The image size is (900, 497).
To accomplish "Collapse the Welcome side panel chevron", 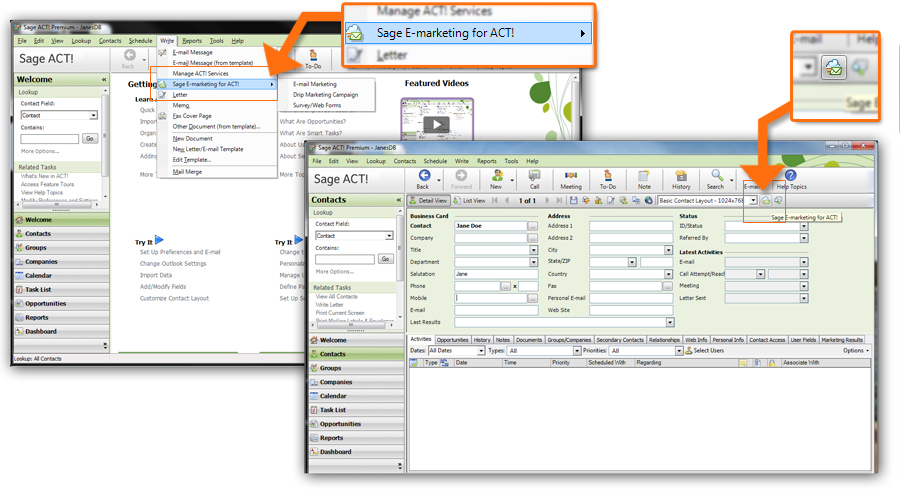I will [x=104, y=79].
